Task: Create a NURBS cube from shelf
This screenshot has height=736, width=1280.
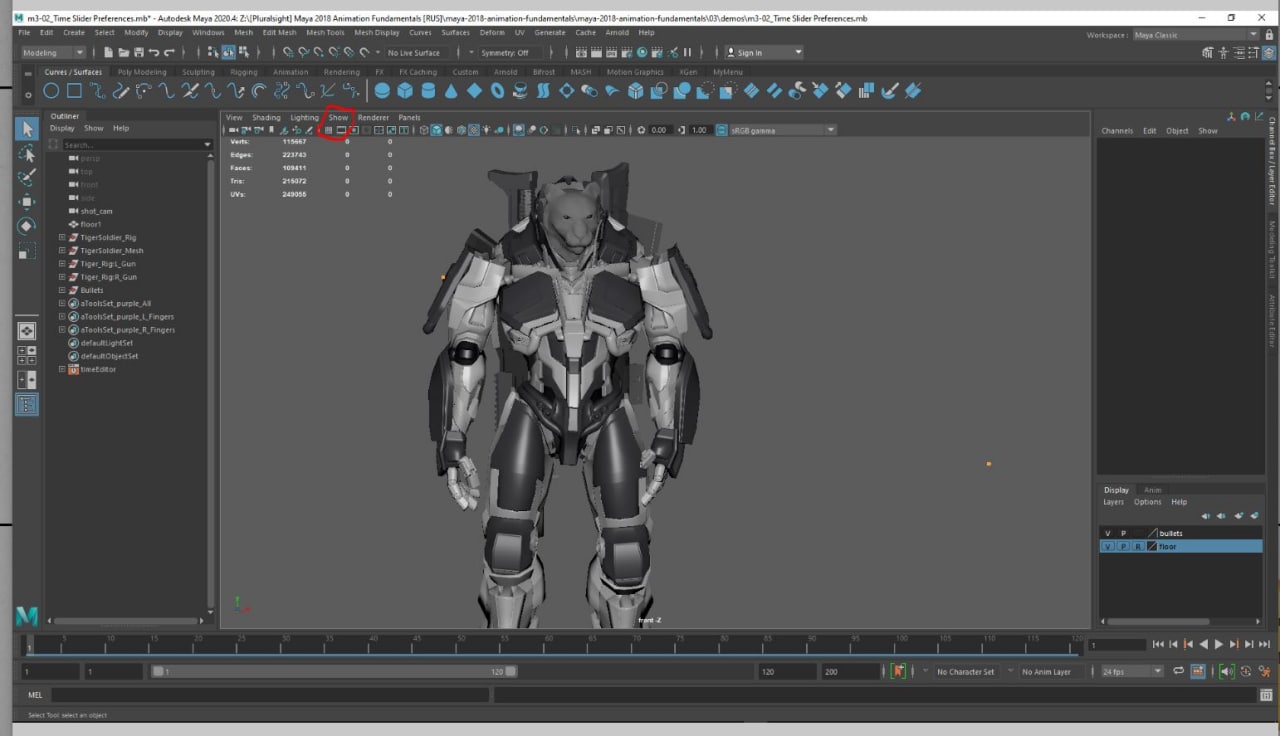Action: pos(405,91)
